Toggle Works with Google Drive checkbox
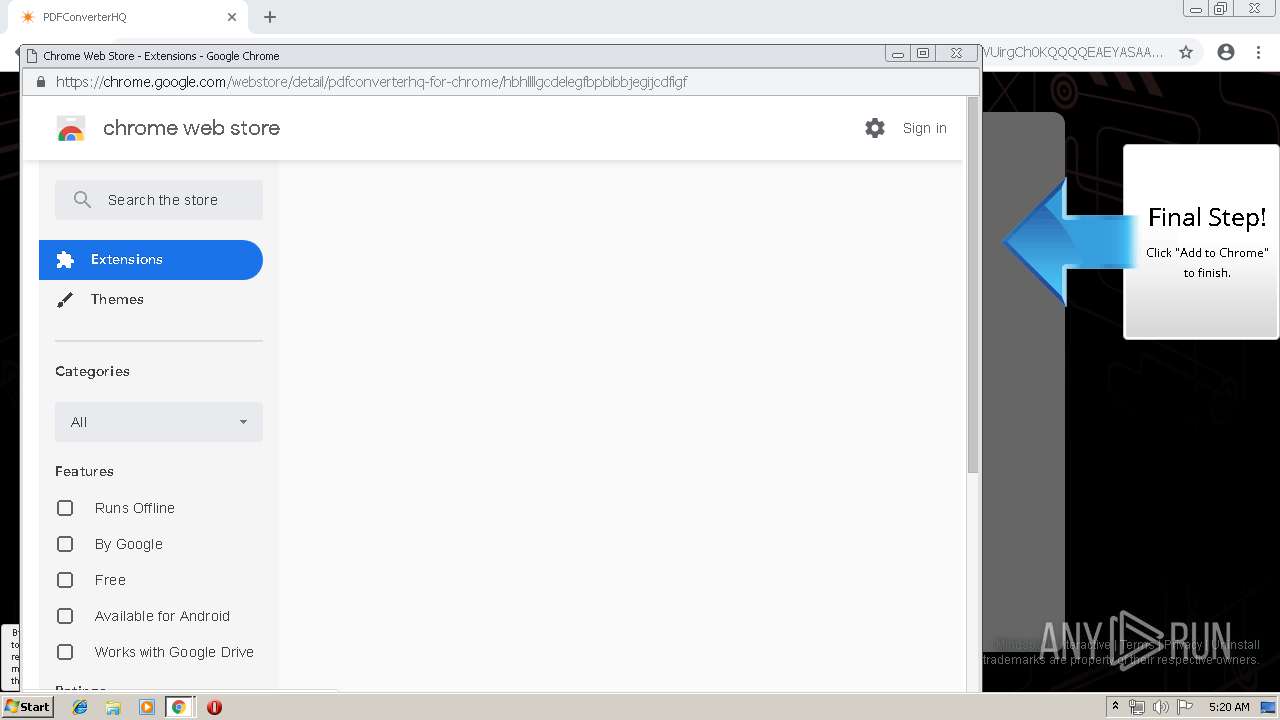Viewport: 1280px width, 720px height. coord(65,652)
